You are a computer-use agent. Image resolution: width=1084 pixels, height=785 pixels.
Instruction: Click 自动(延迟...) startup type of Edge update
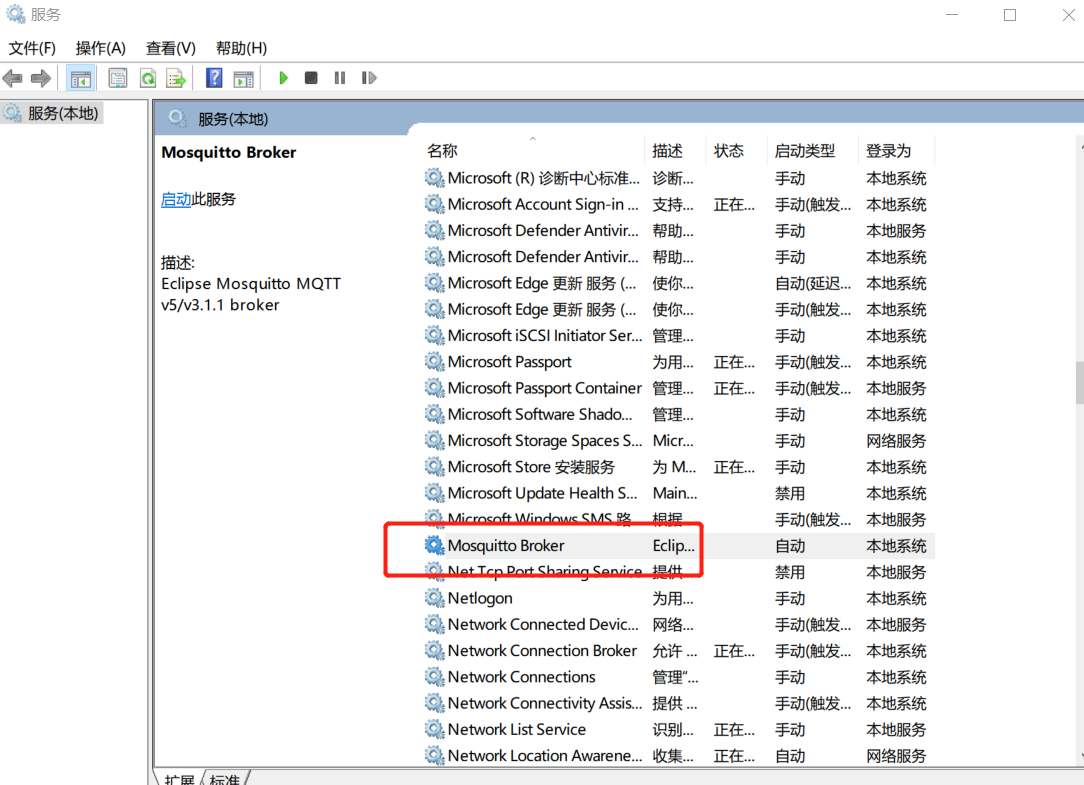click(813, 284)
